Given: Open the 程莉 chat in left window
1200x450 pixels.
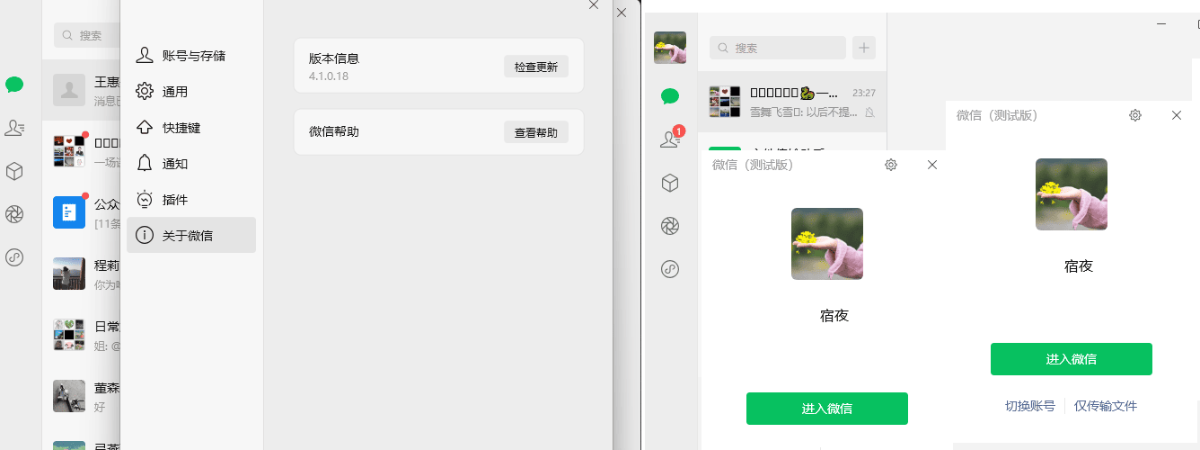Looking at the screenshot, I should (x=81, y=274).
